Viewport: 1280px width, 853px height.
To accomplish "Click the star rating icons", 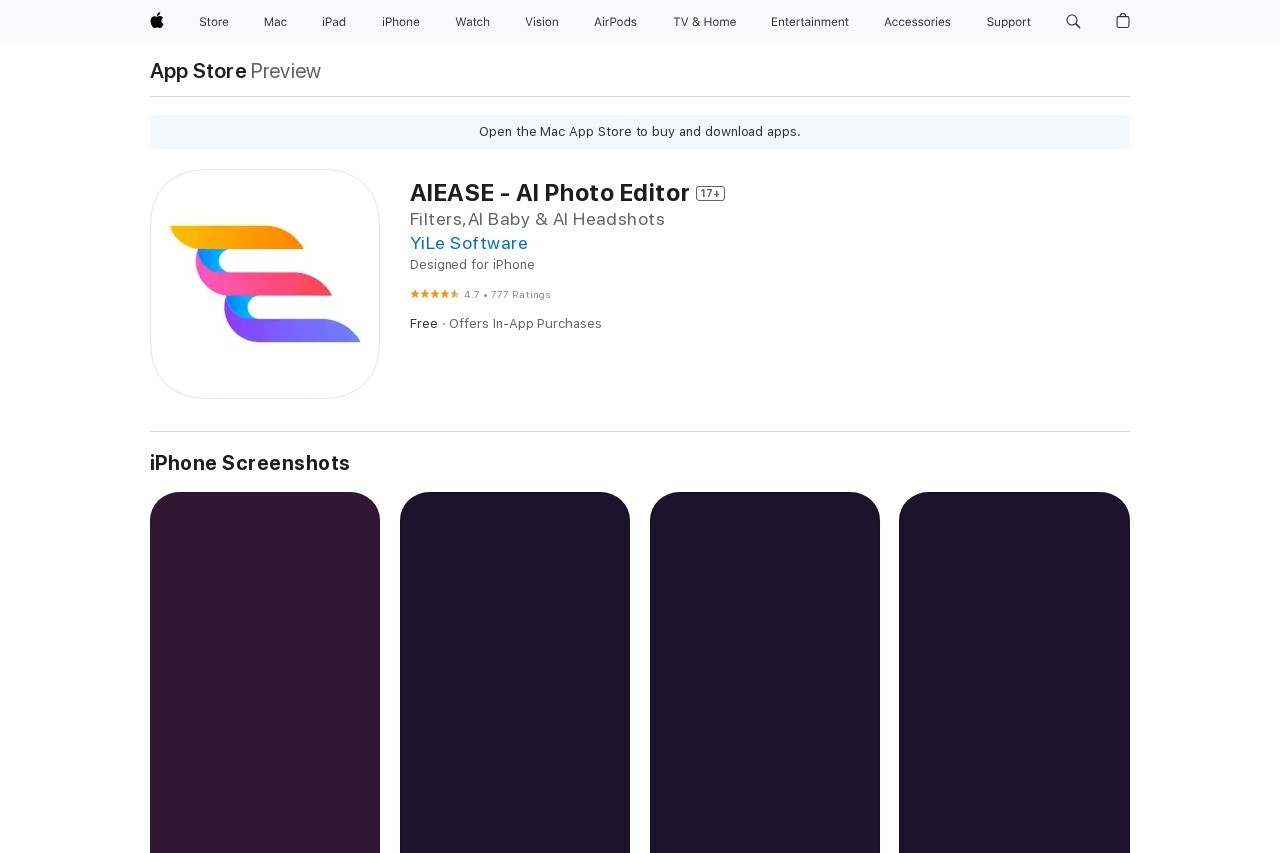I will (x=434, y=294).
